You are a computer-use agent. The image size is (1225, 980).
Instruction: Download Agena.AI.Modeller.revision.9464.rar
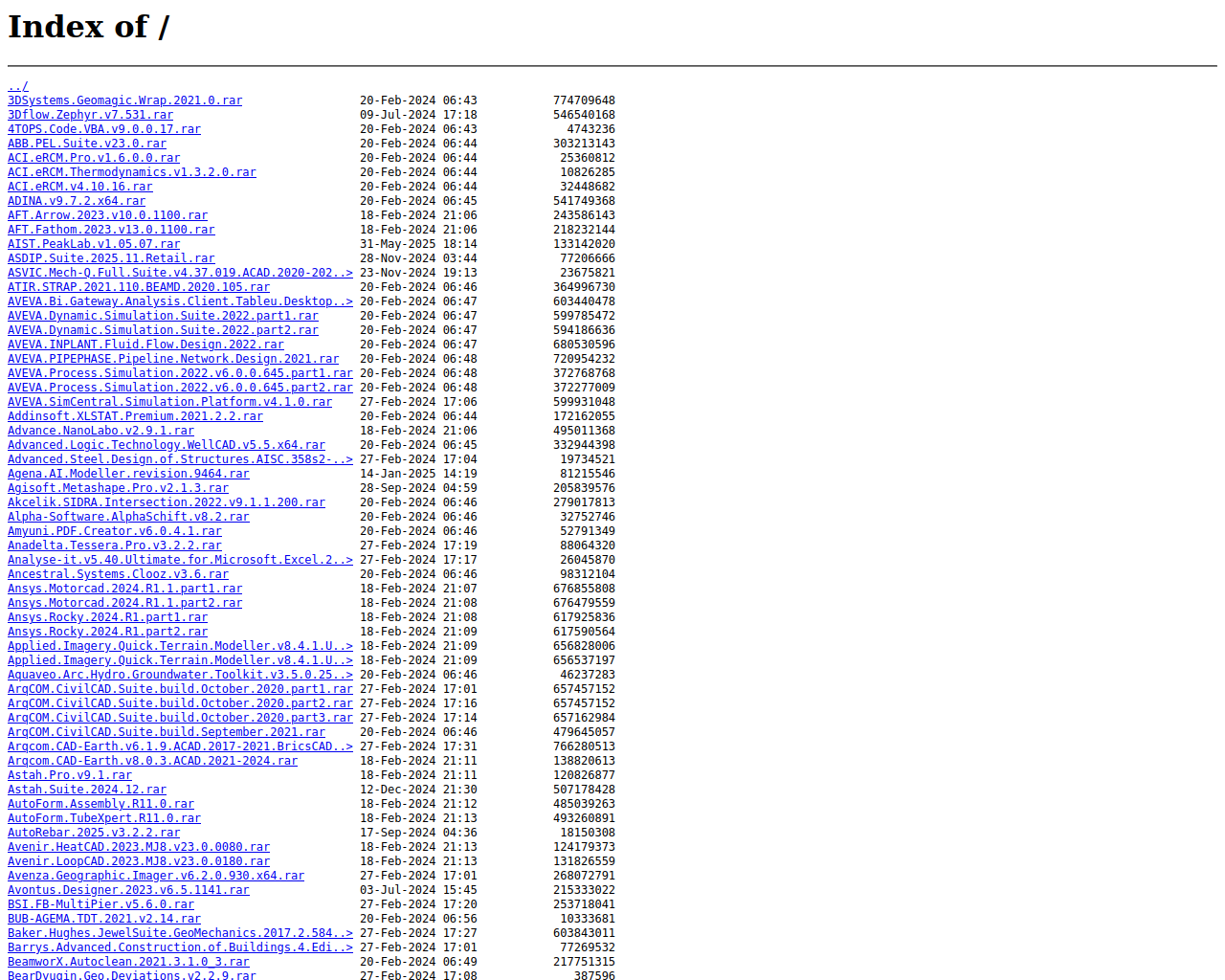[128, 474]
